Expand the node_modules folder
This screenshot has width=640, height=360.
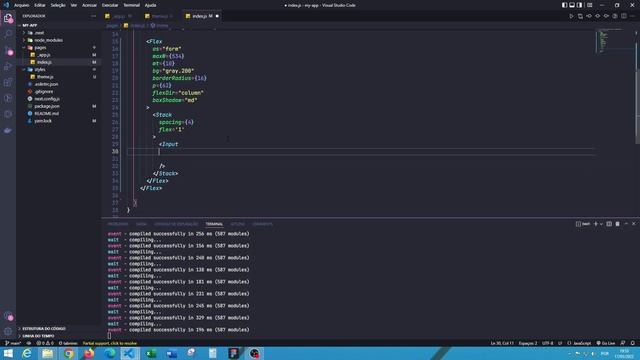pyautogui.click(x=48, y=40)
